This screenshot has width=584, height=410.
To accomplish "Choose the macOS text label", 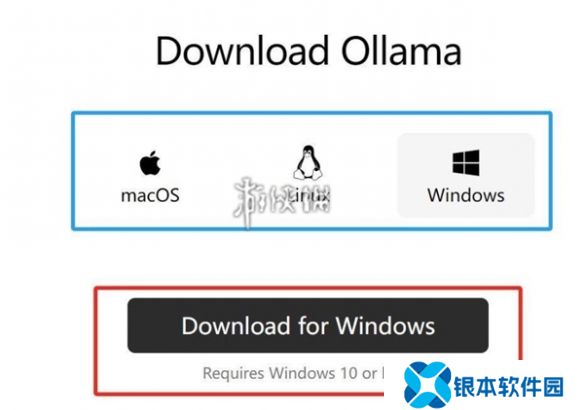I will click(150, 196).
